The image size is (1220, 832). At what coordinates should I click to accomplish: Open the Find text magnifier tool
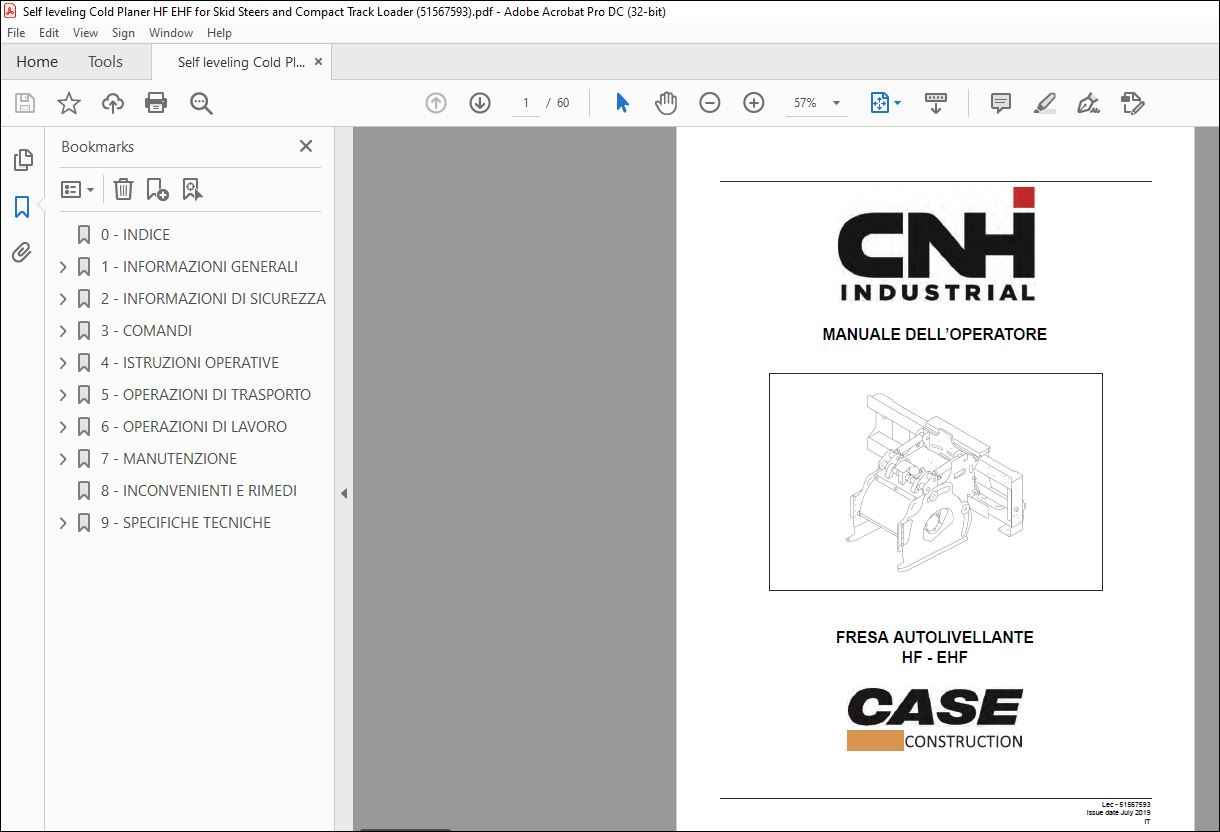[201, 103]
